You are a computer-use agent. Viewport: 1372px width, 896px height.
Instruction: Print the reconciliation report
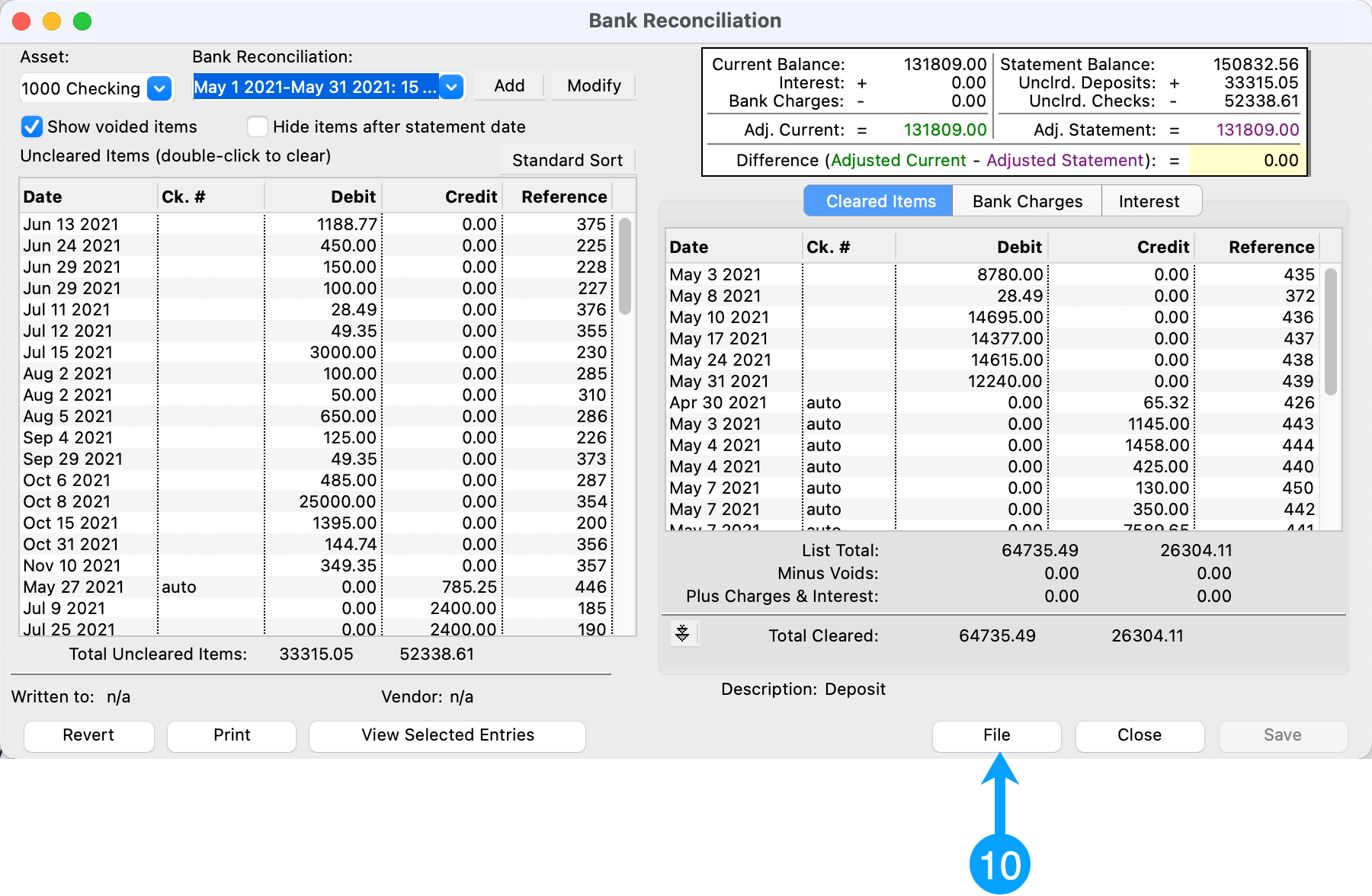(x=232, y=735)
